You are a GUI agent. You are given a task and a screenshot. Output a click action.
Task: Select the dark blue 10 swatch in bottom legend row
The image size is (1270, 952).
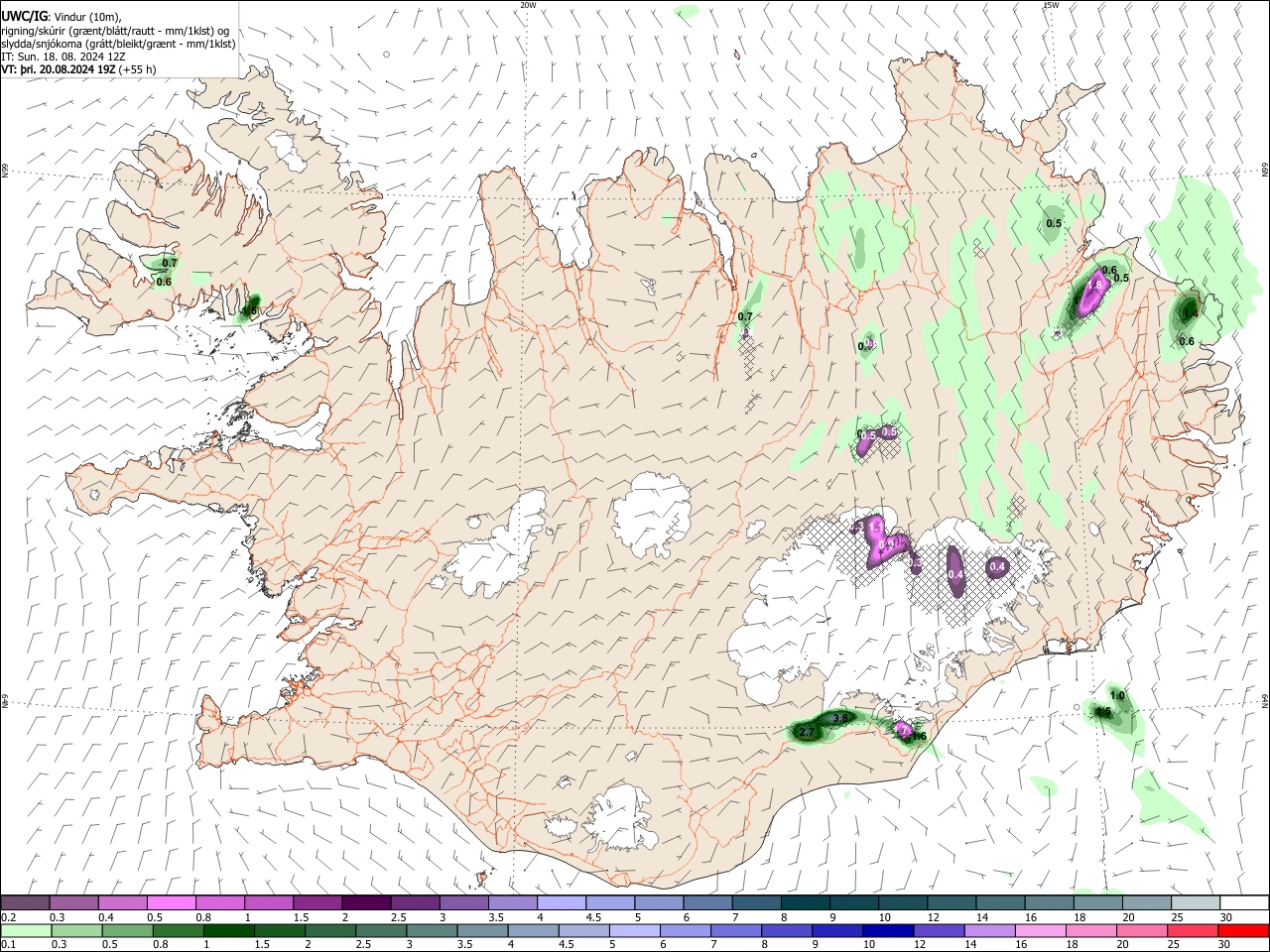click(887, 931)
